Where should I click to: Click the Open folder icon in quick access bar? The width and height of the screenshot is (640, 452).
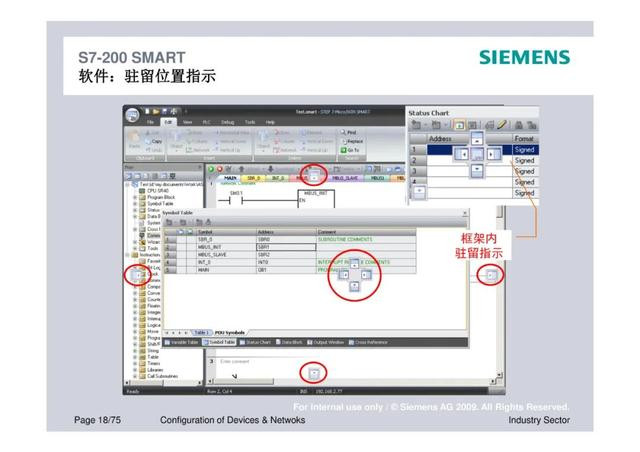156,111
